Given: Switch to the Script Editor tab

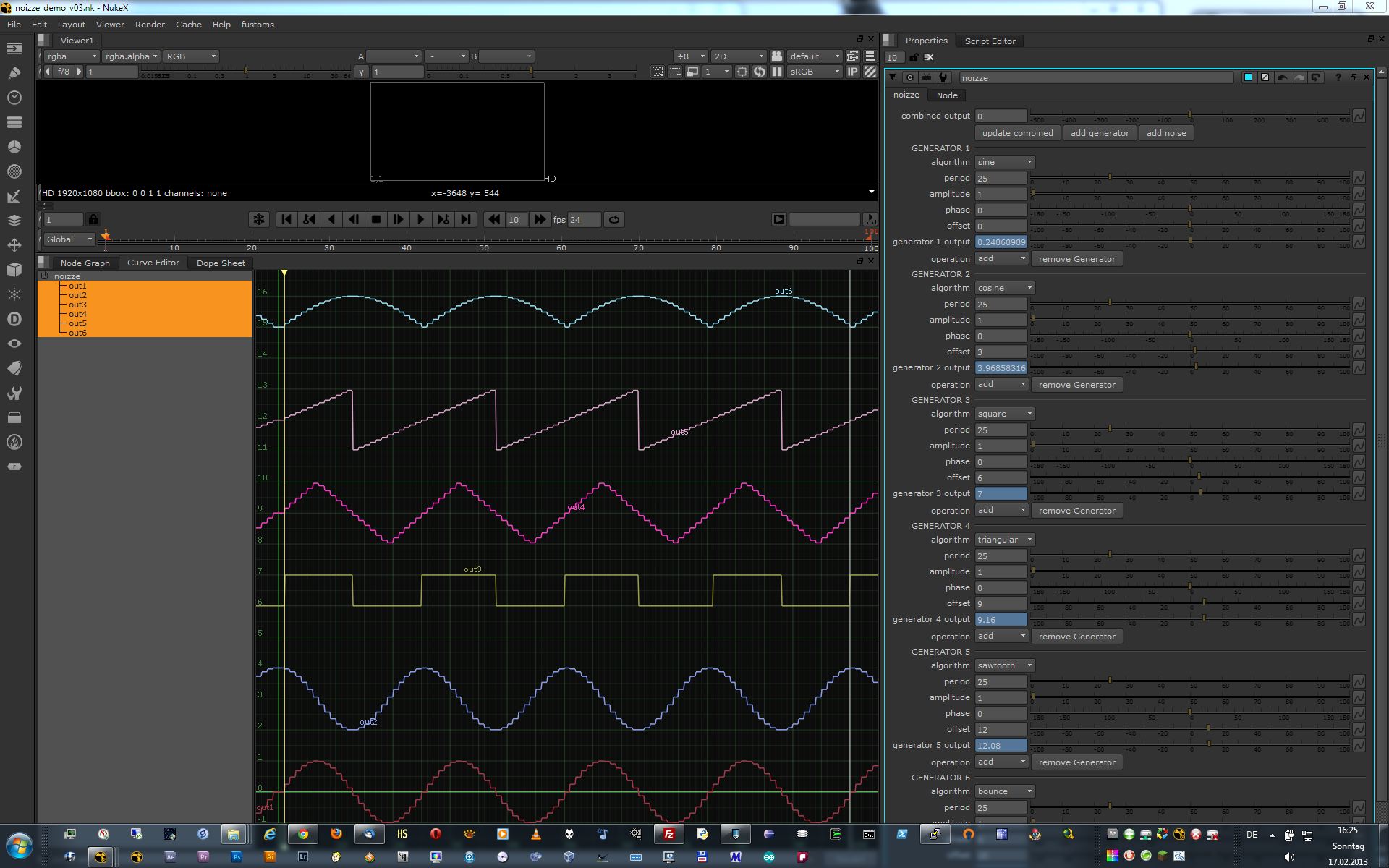Looking at the screenshot, I should click(x=990, y=41).
